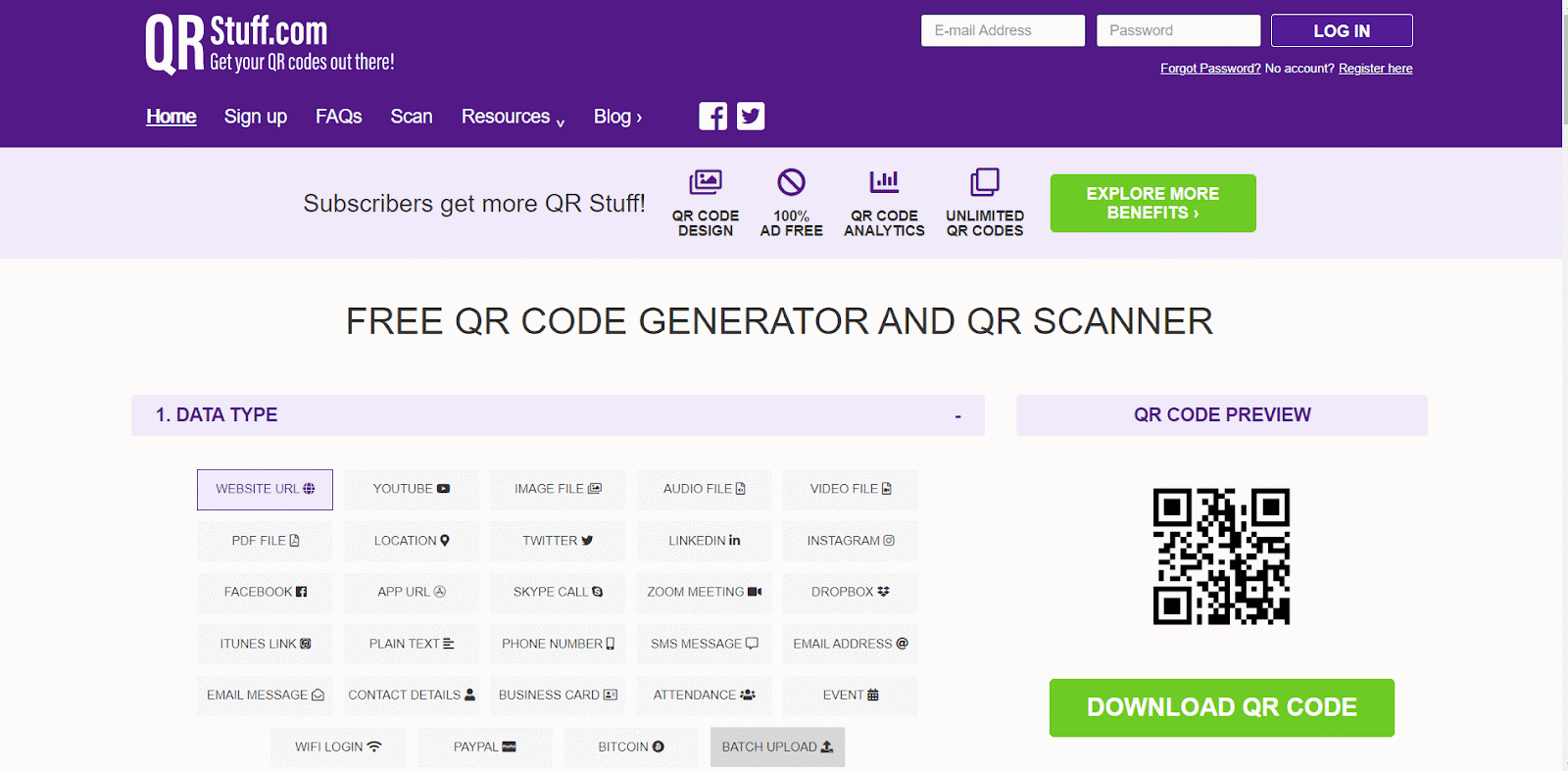Viewport: 1568px width, 771px height.
Task: Open the Scan page
Action: pos(412,117)
